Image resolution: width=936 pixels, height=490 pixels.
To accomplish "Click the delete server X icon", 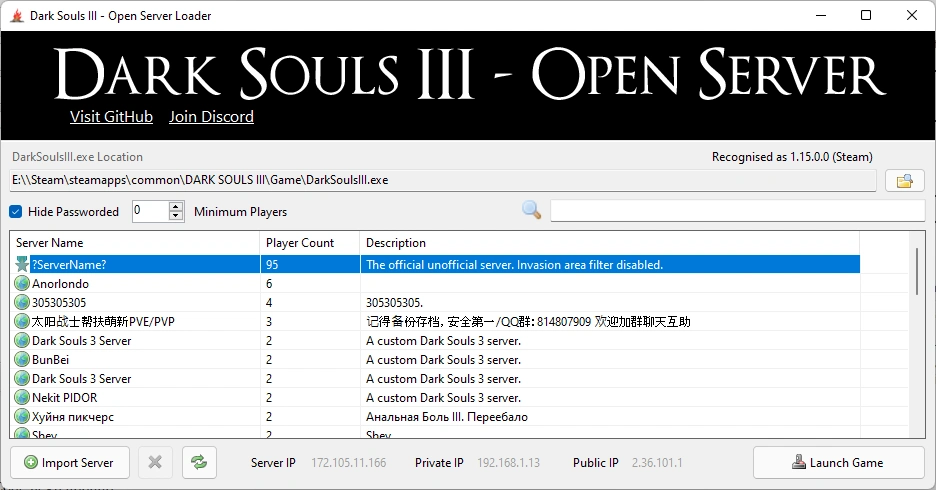I will pyautogui.click(x=155, y=462).
